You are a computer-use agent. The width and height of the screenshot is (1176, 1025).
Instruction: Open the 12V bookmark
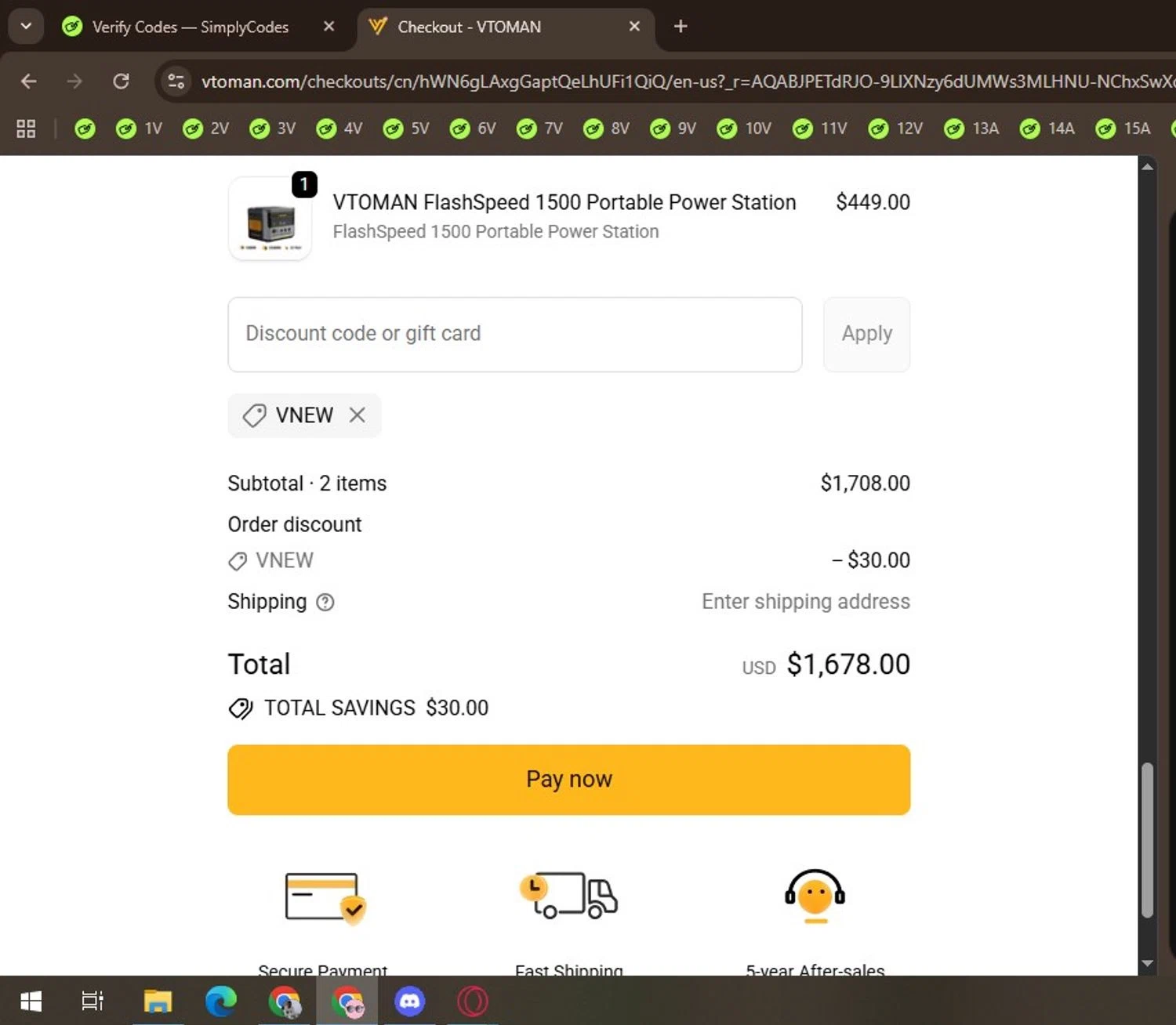(x=895, y=129)
